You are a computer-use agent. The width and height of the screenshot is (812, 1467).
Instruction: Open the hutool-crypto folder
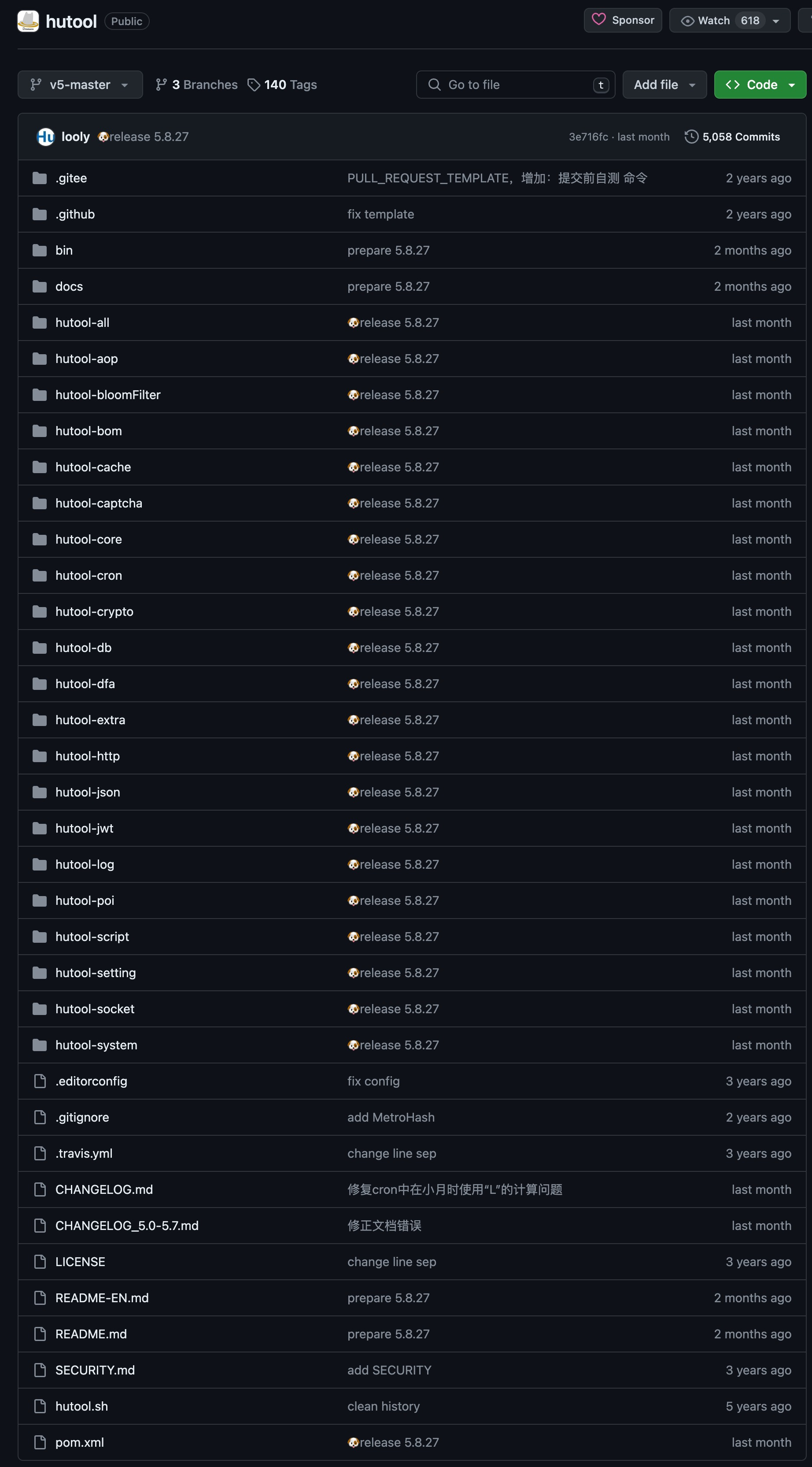point(95,611)
